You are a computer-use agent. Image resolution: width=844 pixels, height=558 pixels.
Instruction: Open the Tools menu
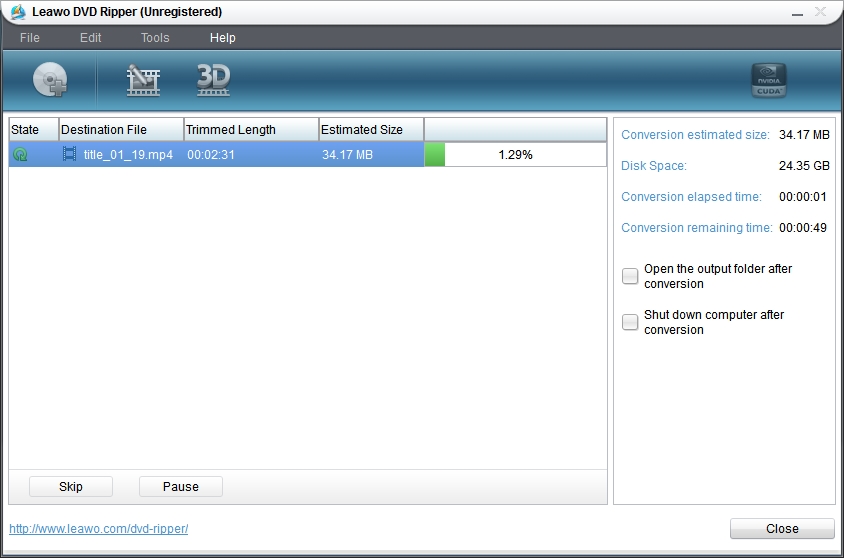click(x=155, y=38)
